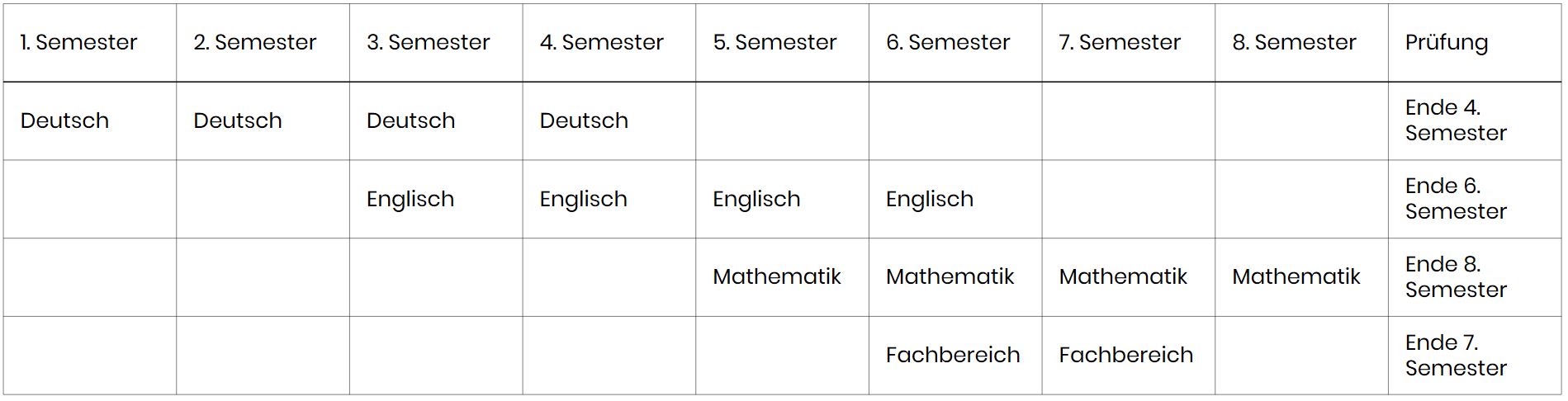Click the '3. Semester' header cell

pos(428,42)
